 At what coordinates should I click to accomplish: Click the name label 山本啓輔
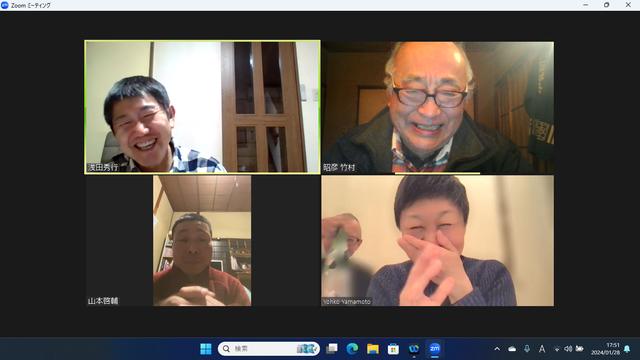pos(102,301)
